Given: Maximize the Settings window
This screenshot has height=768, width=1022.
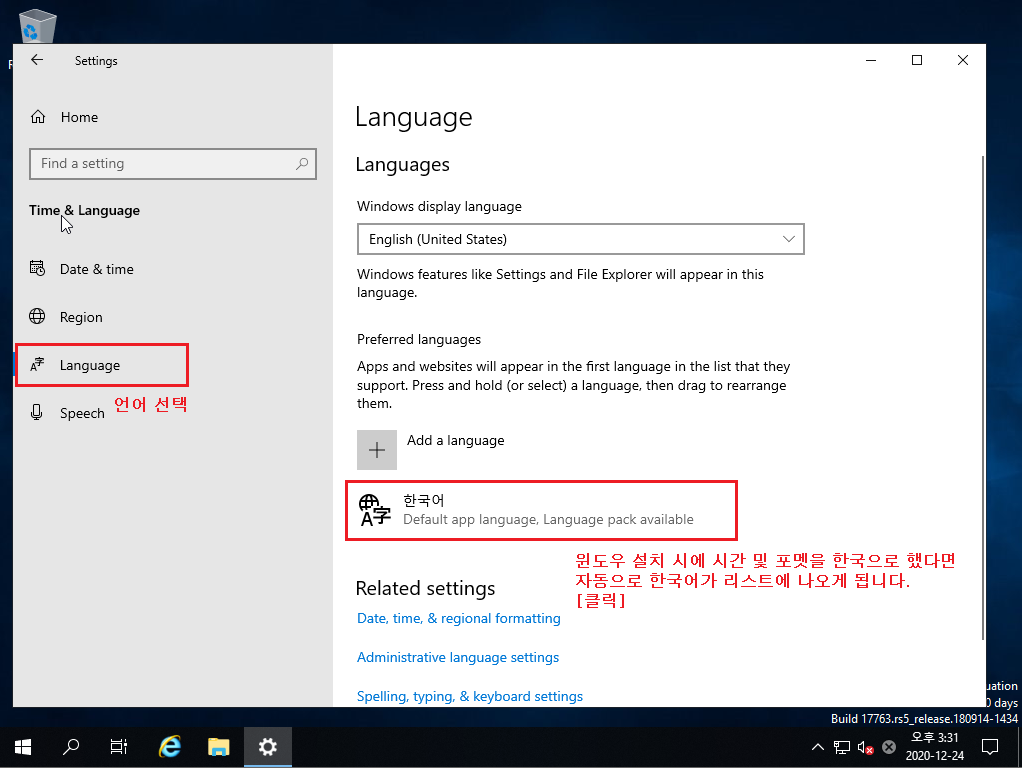Looking at the screenshot, I should click(916, 60).
